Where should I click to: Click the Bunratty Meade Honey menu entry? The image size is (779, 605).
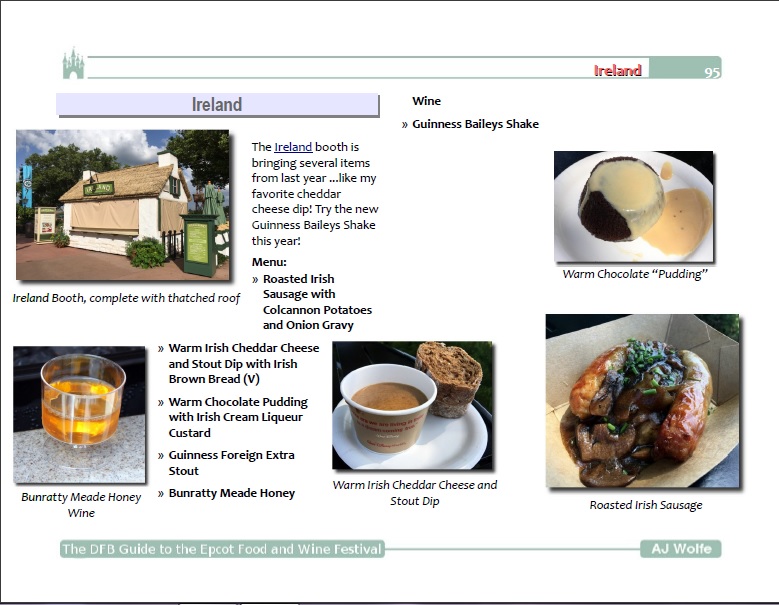click(231, 493)
